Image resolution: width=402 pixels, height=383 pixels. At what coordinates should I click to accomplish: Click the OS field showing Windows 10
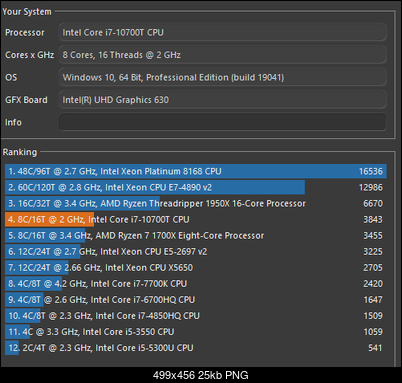(223, 77)
